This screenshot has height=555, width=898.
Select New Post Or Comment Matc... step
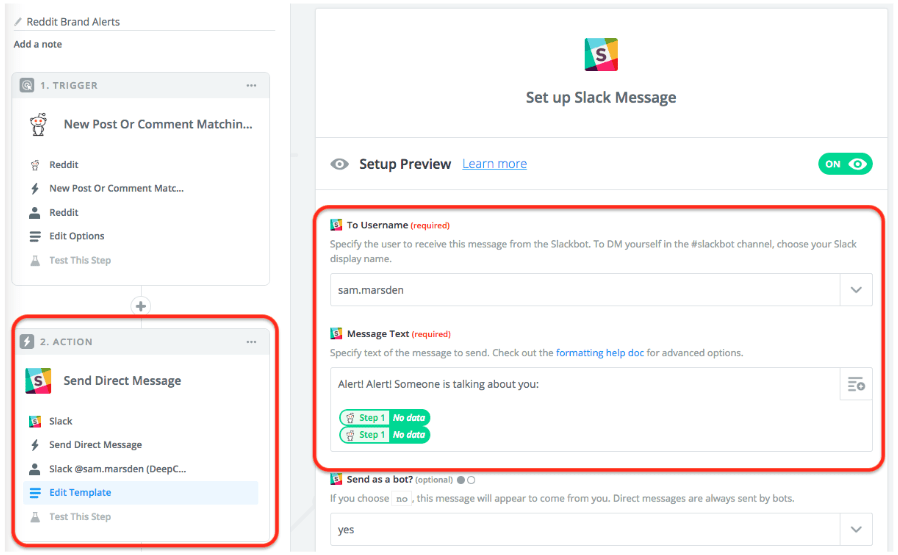click(116, 188)
